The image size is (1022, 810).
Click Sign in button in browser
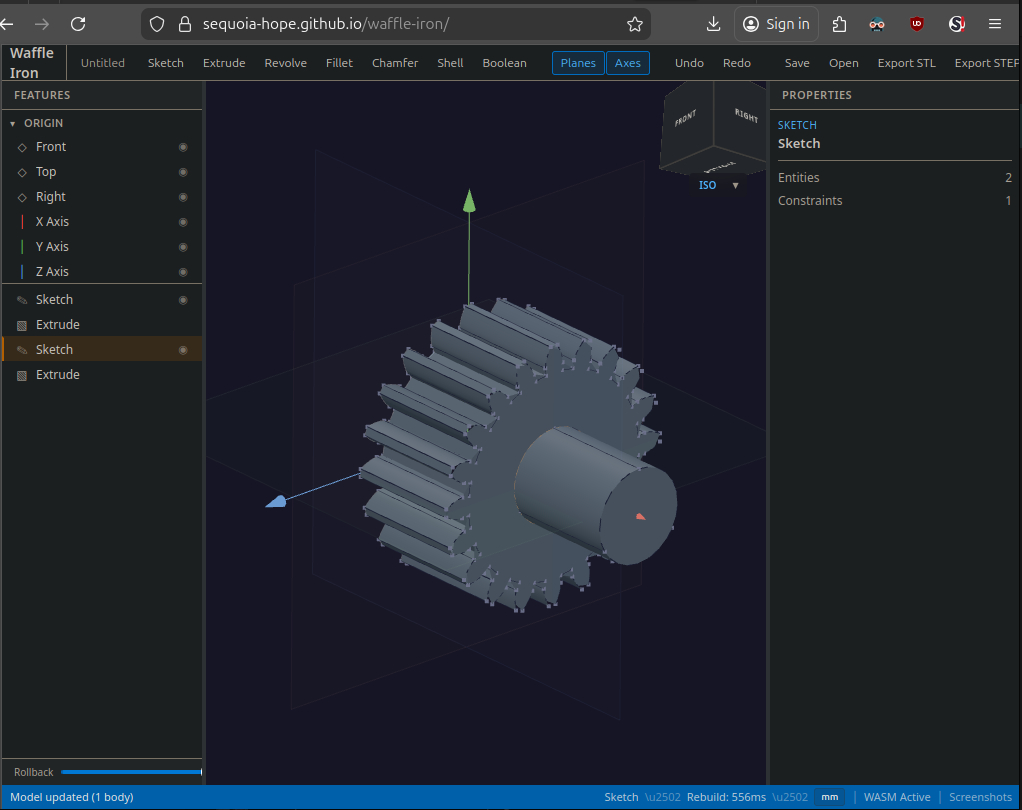tap(776, 24)
